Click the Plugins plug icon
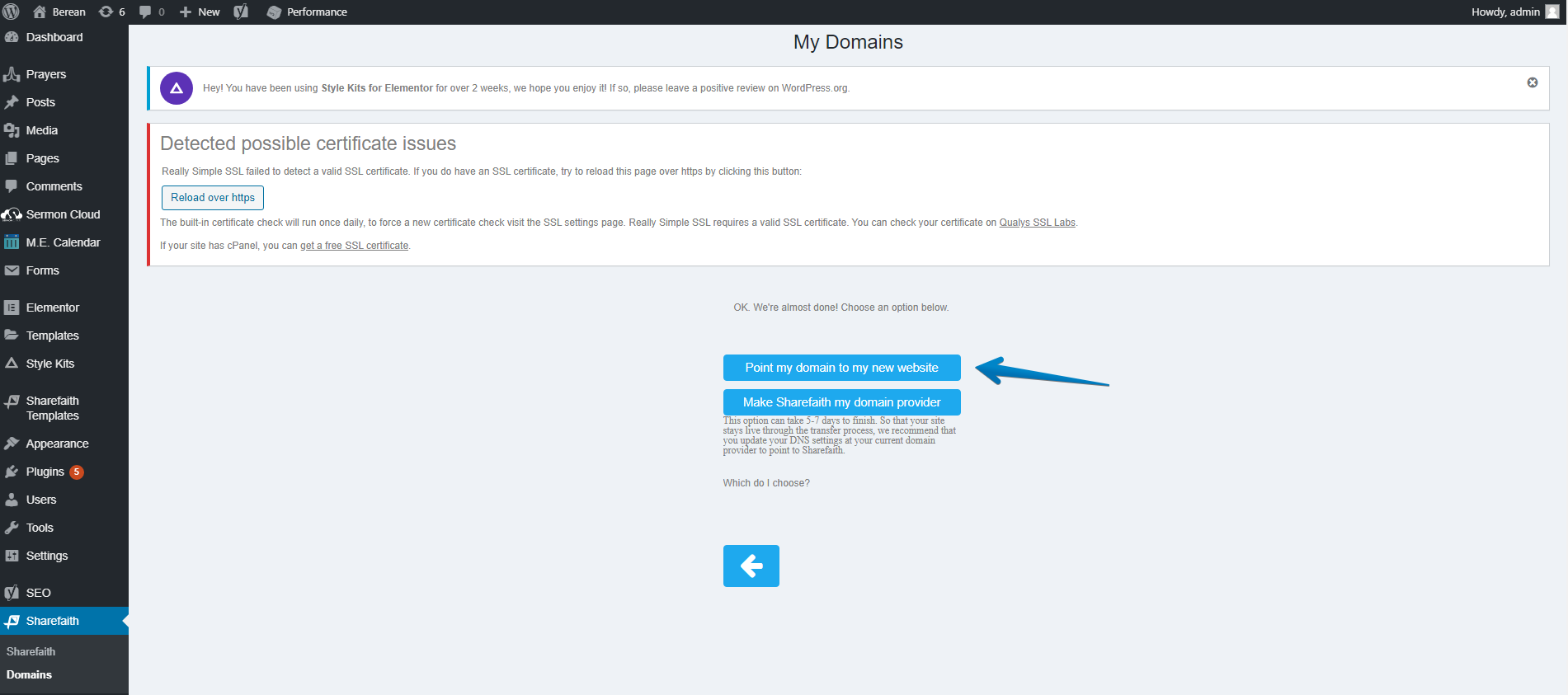Image resolution: width=1568 pixels, height=695 pixels. click(x=12, y=472)
